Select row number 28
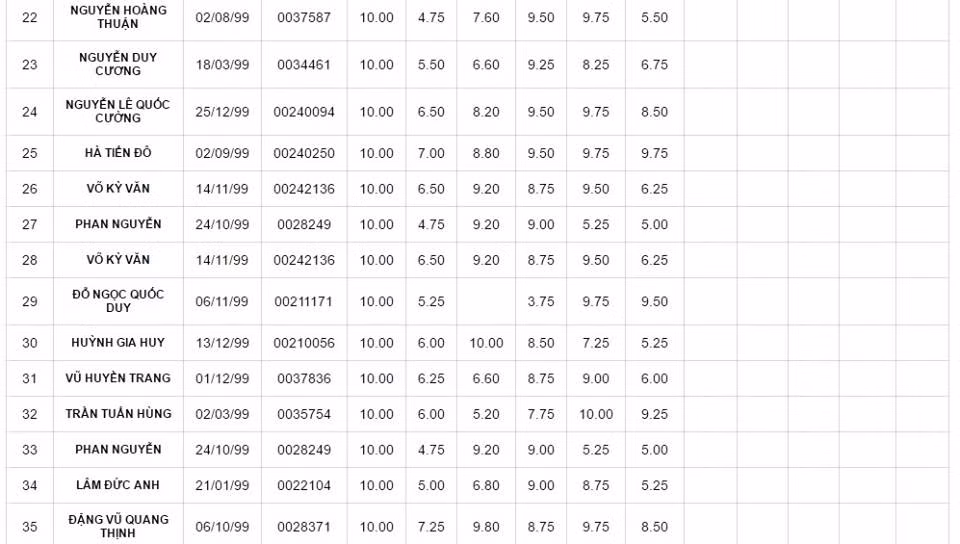960x544 pixels. point(30,260)
